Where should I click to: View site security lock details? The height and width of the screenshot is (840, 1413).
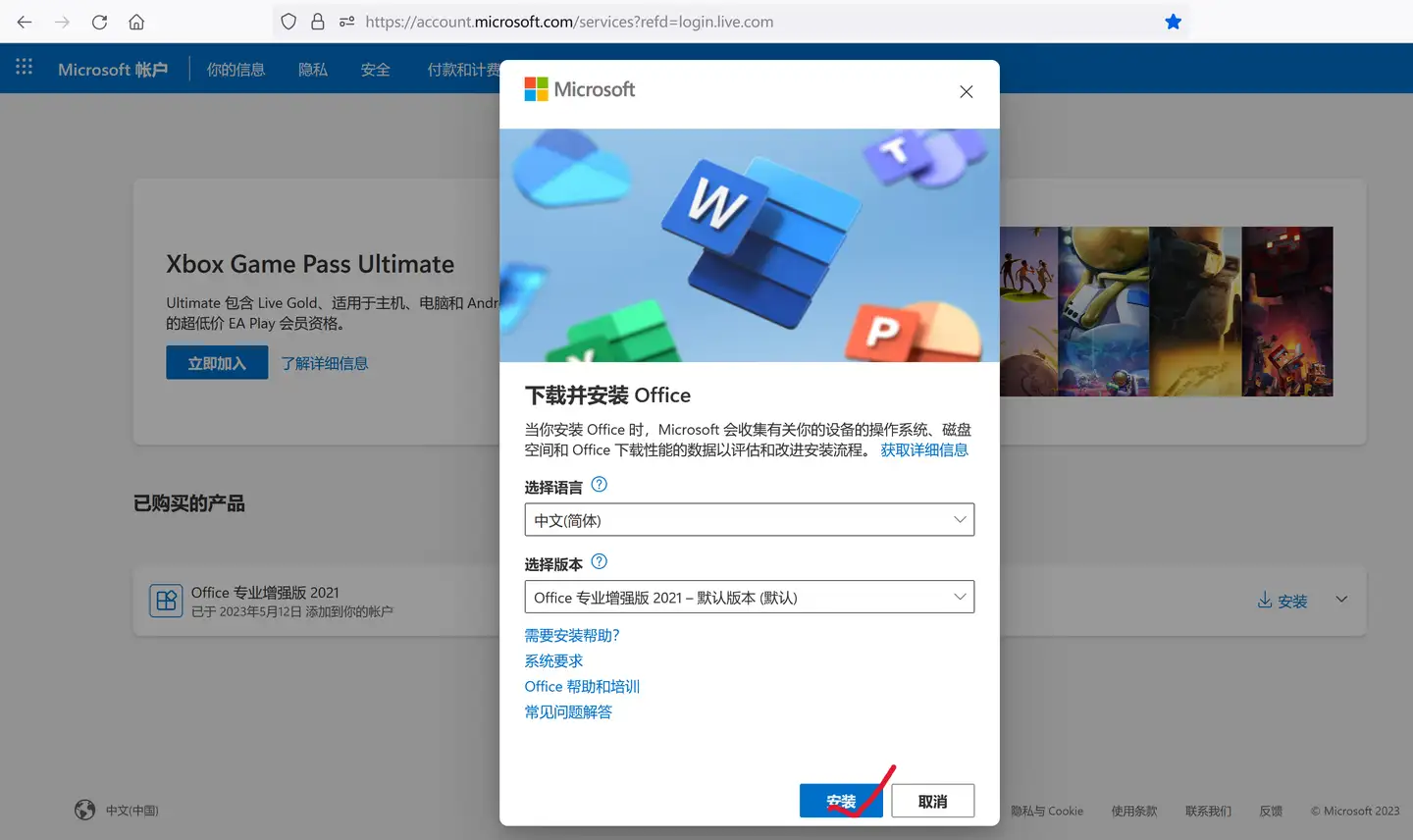318,22
